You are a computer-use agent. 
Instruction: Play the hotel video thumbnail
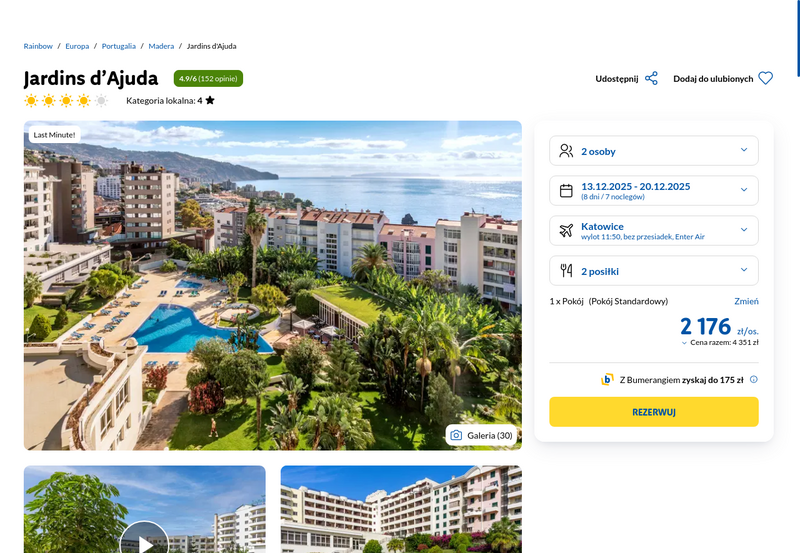144,541
